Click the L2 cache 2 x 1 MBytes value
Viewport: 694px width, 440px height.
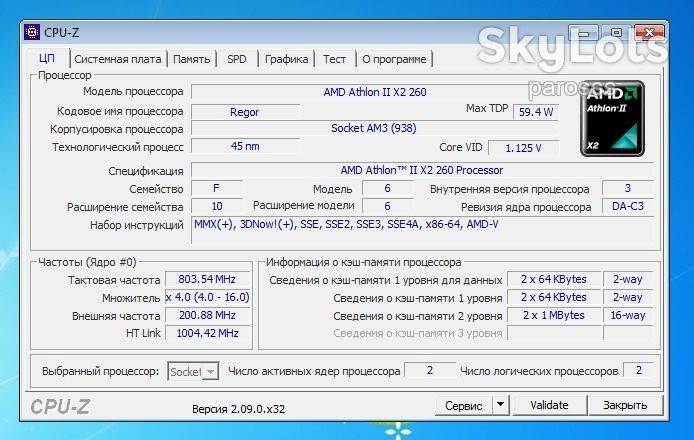pyautogui.click(x=553, y=315)
